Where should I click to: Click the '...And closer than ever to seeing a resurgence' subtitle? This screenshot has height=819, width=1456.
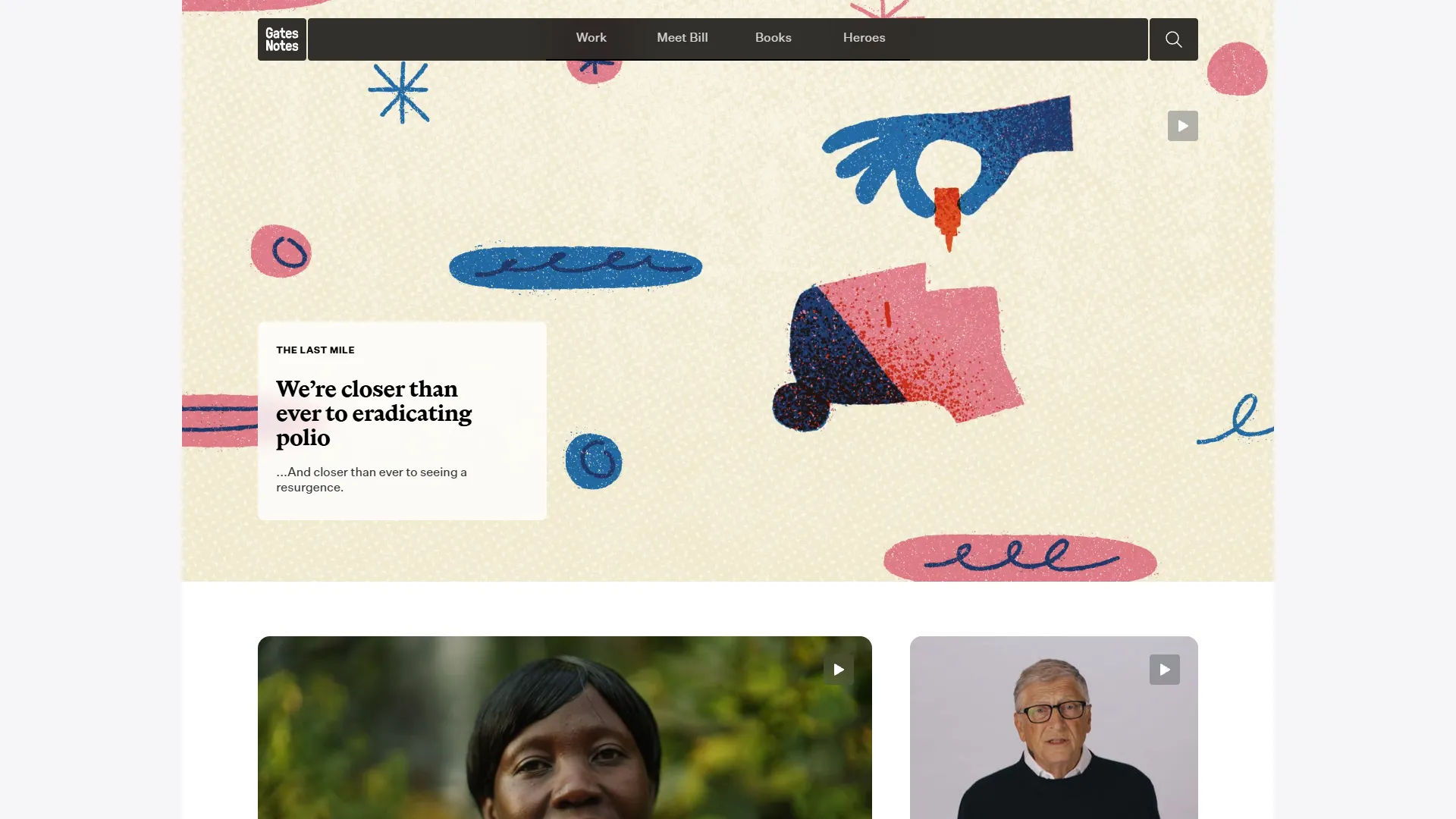(372, 479)
